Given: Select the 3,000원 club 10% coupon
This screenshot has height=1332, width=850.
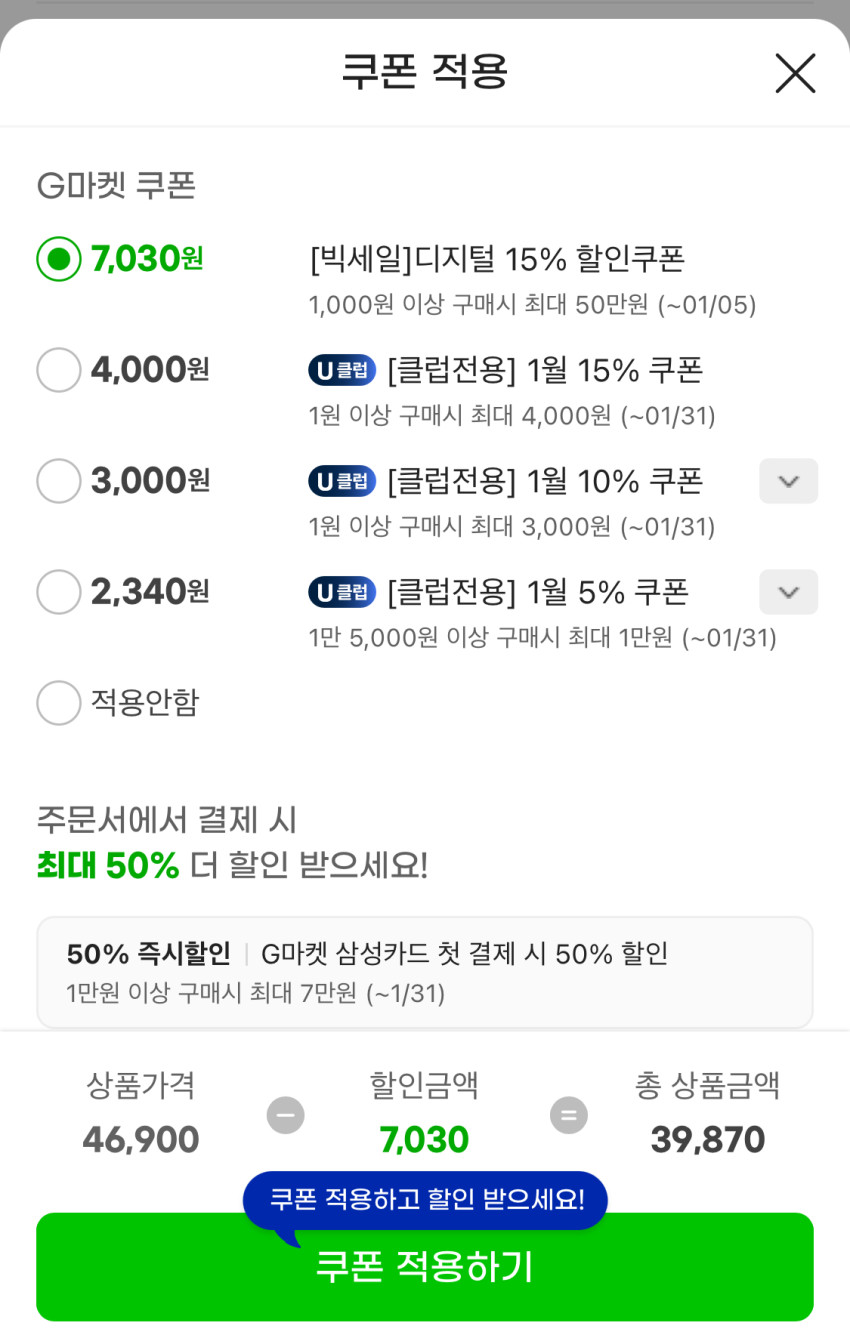Looking at the screenshot, I should coord(59,481).
